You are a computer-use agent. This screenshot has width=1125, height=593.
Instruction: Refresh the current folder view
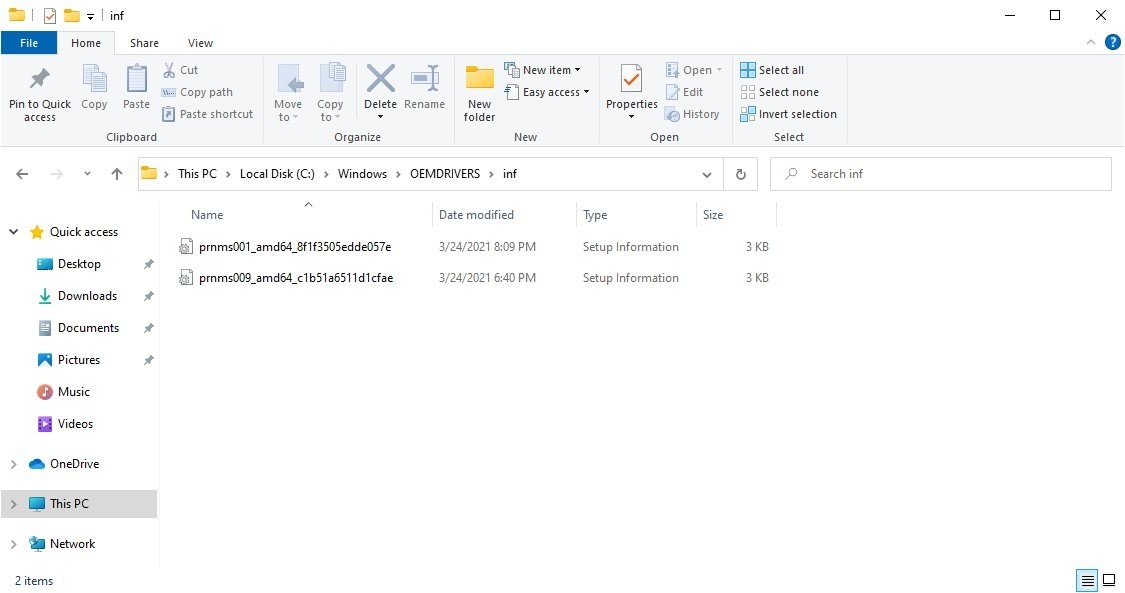(x=740, y=174)
